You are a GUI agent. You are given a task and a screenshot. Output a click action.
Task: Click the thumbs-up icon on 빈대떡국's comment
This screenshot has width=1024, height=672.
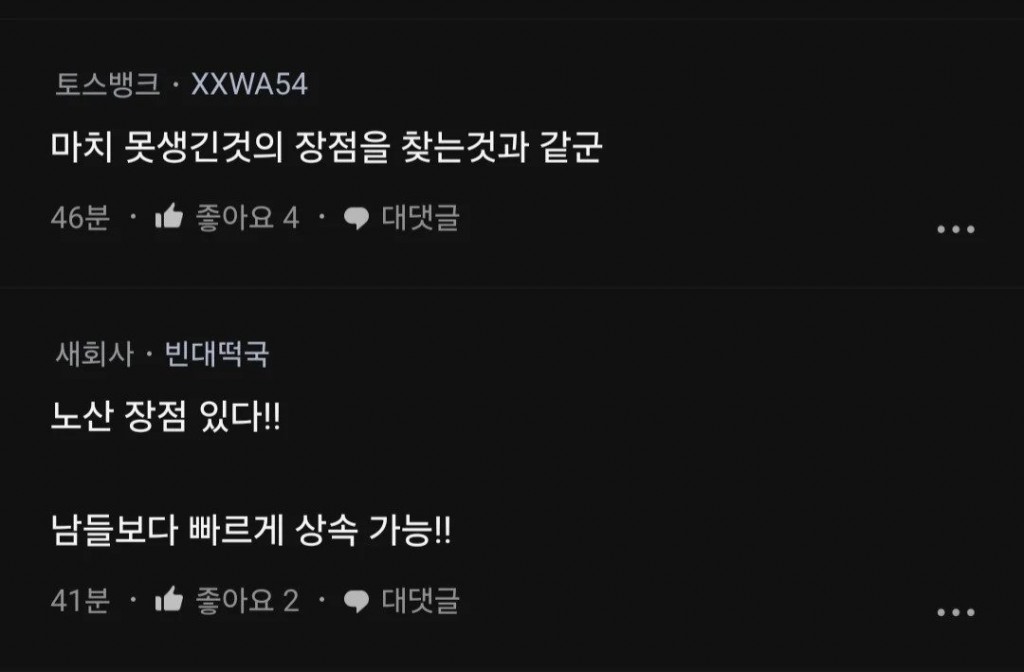169,600
